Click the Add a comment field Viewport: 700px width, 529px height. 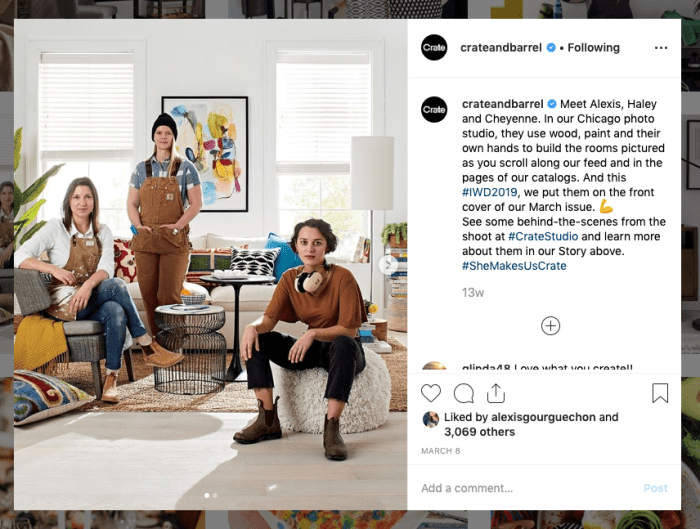[x=527, y=488]
